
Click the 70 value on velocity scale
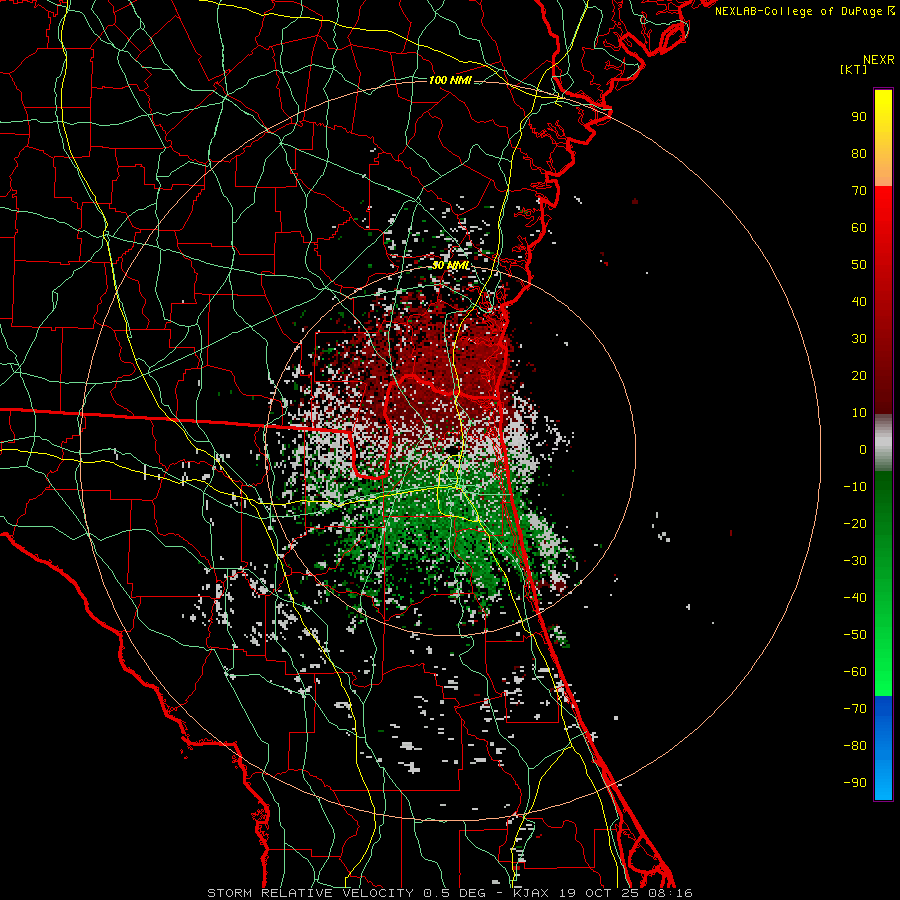point(859,191)
